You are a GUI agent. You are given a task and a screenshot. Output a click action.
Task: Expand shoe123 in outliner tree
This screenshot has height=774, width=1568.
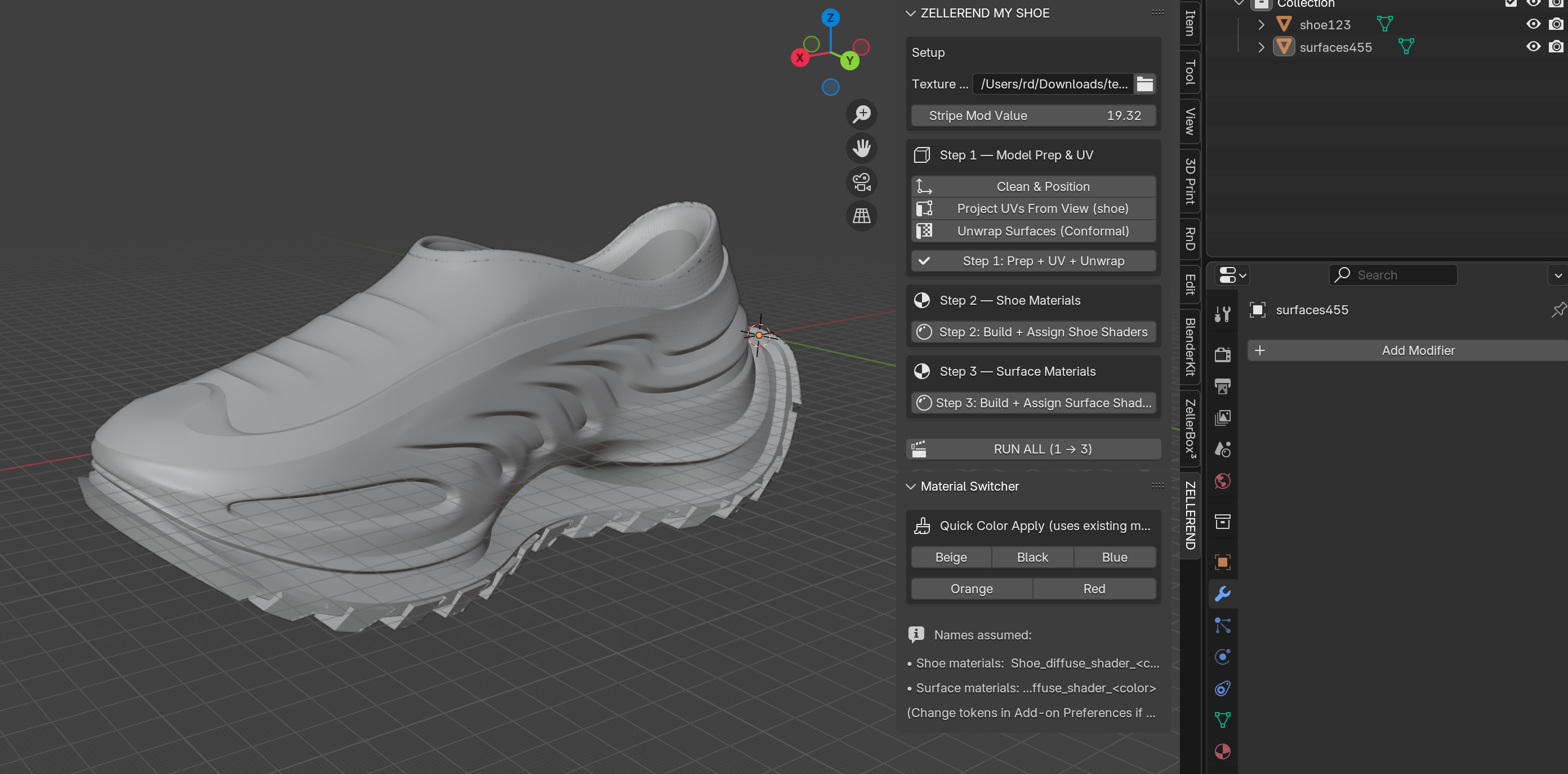(x=1260, y=24)
